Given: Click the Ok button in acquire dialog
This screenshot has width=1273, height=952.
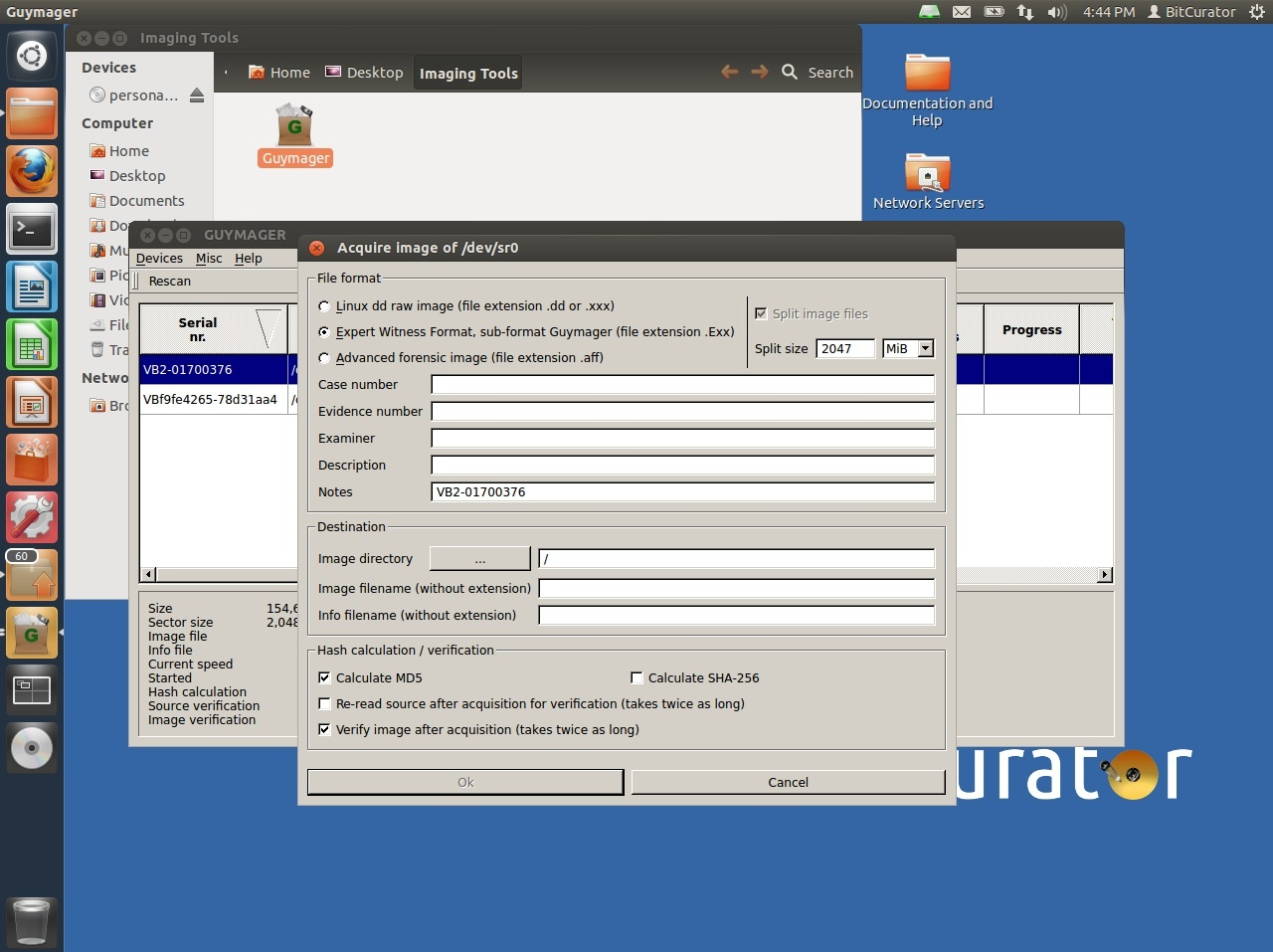Looking at the screenshot, I should (465, 782).
